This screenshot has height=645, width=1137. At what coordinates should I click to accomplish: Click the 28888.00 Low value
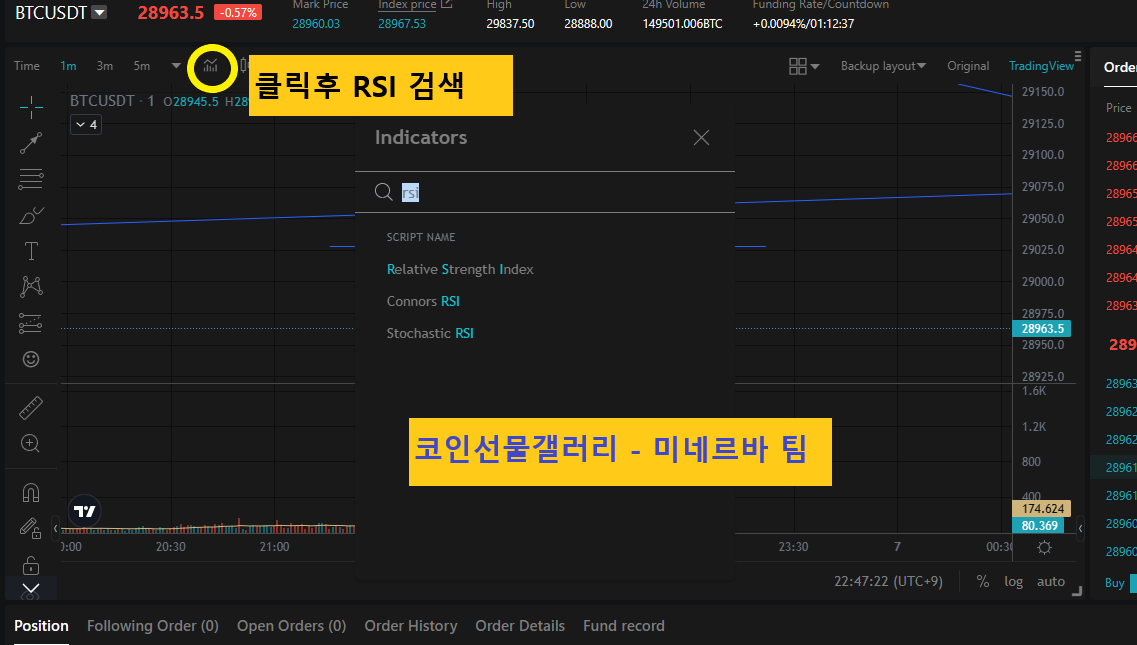click(x=588, y=23)
